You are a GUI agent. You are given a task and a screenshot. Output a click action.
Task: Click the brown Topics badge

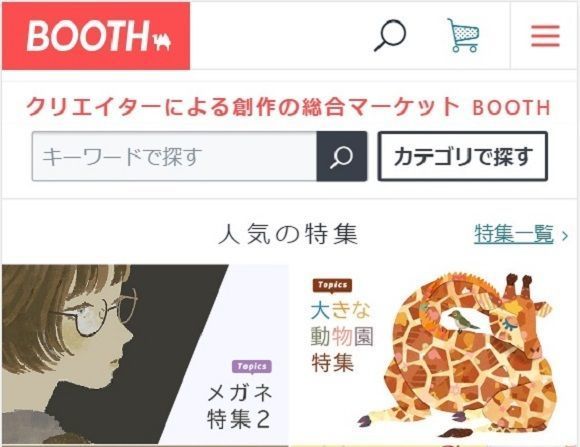pos(332,285)
